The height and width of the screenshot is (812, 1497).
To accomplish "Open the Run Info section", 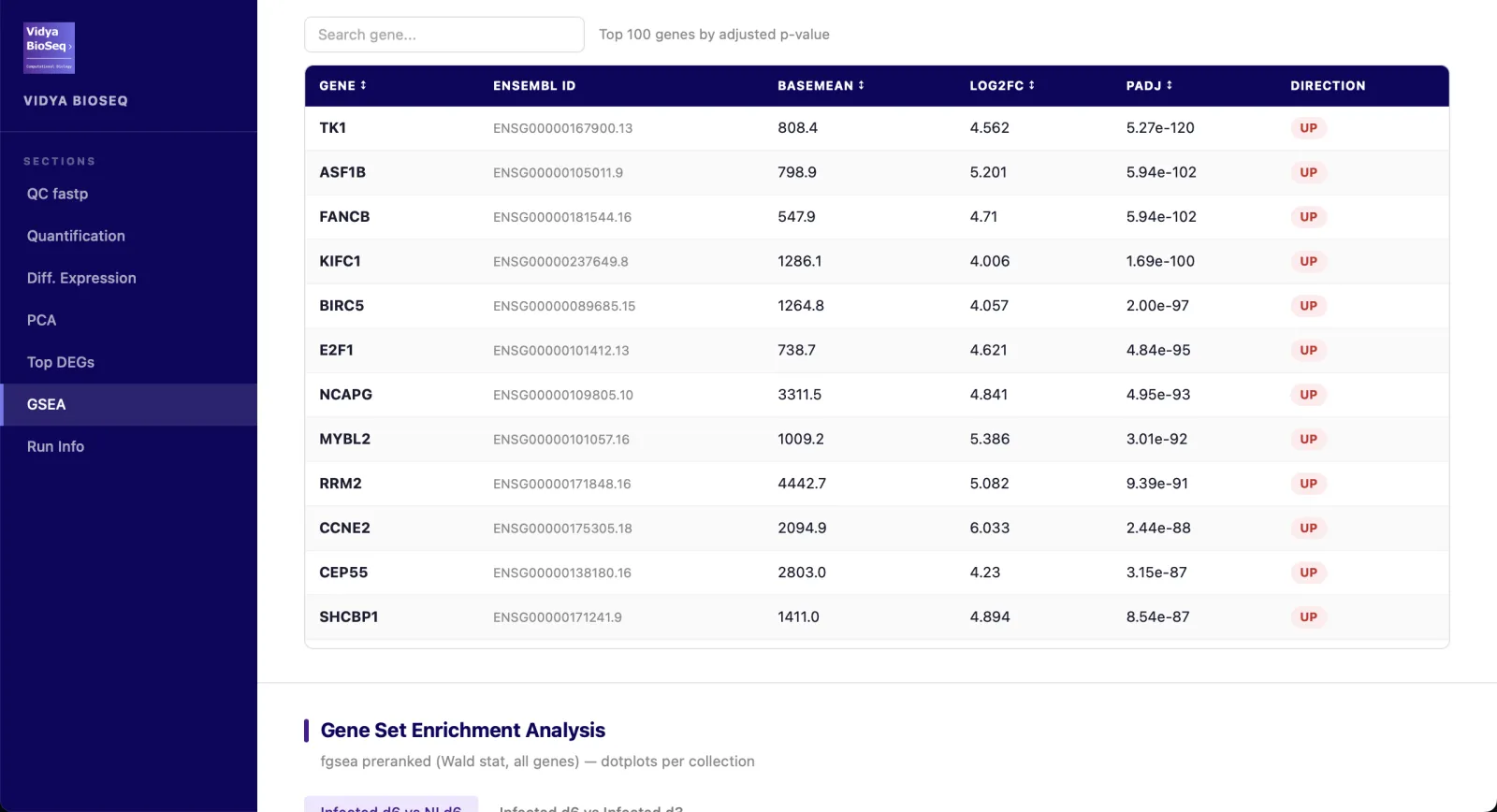I will [x=128, y=446].
